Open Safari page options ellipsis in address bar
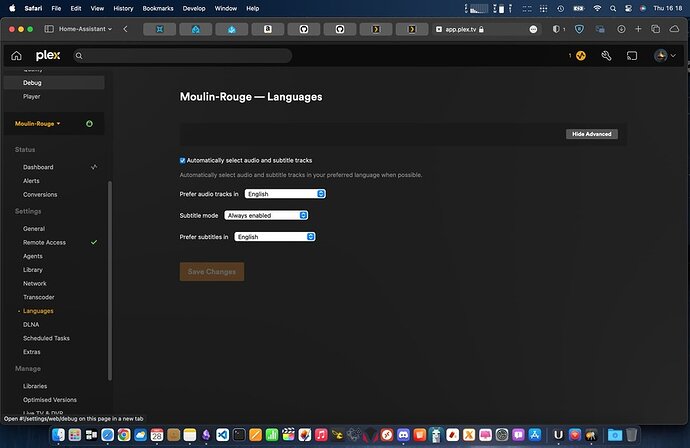This screenshot has width=690, height=448. [x=533, y=29]
